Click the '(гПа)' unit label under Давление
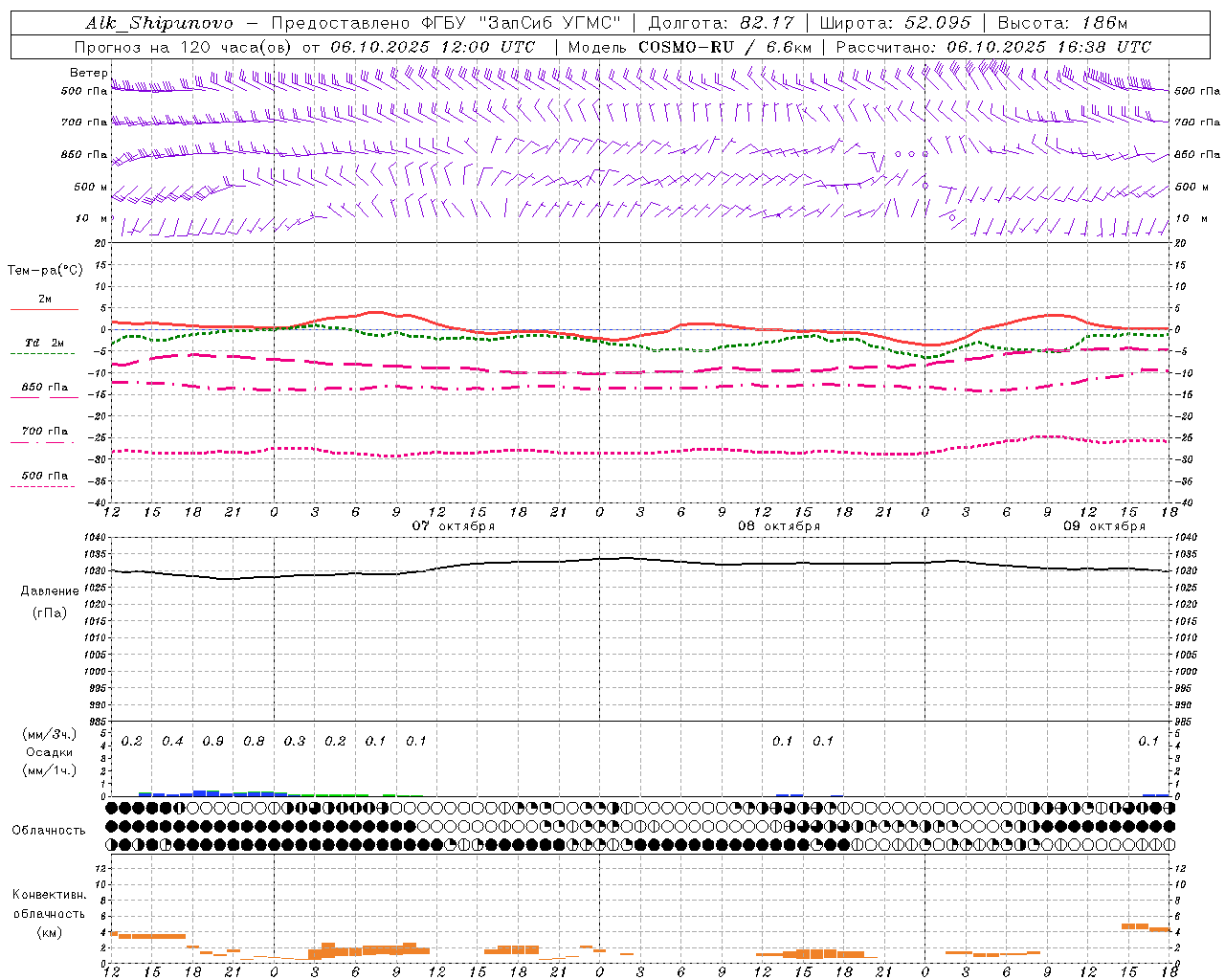Screen dimensions: 1225x980 pyautogui.click(x=50, y=612)
